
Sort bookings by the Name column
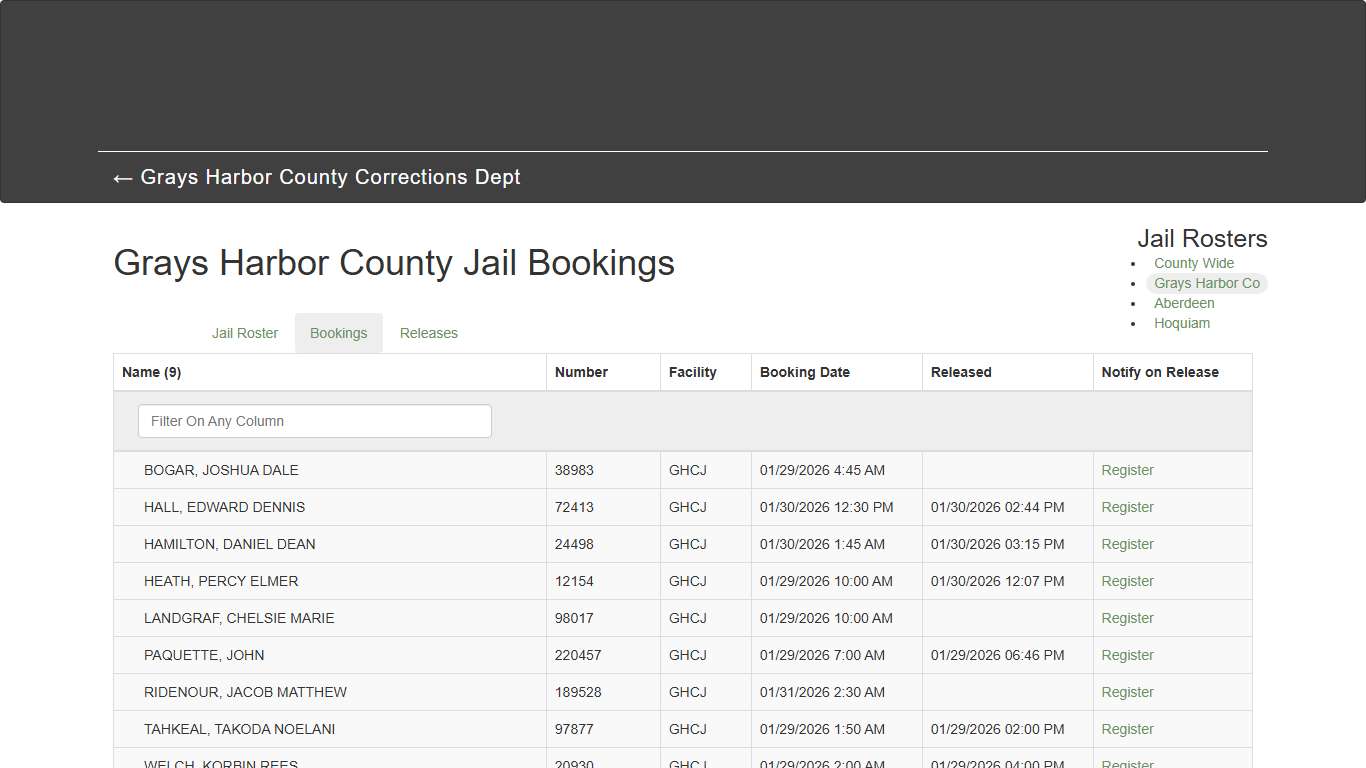click(151, 371)
